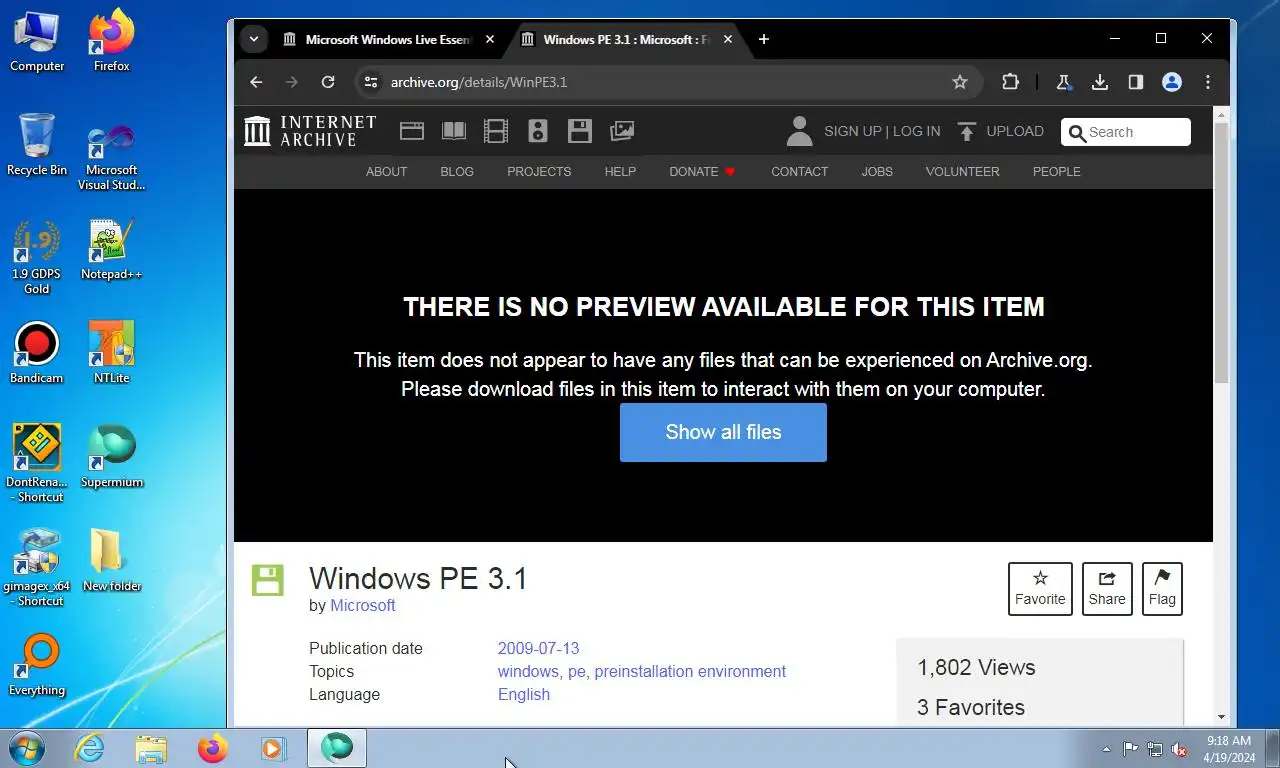Close the Windows PE 3.1 tab
This screenshot has width=1280, height=768.
tap(728, 39)
